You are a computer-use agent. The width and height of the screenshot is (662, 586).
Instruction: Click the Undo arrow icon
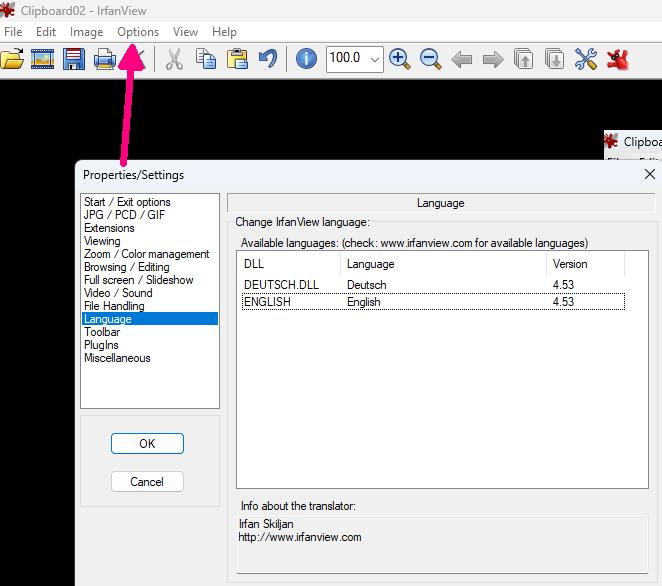(x=268, y=59)
